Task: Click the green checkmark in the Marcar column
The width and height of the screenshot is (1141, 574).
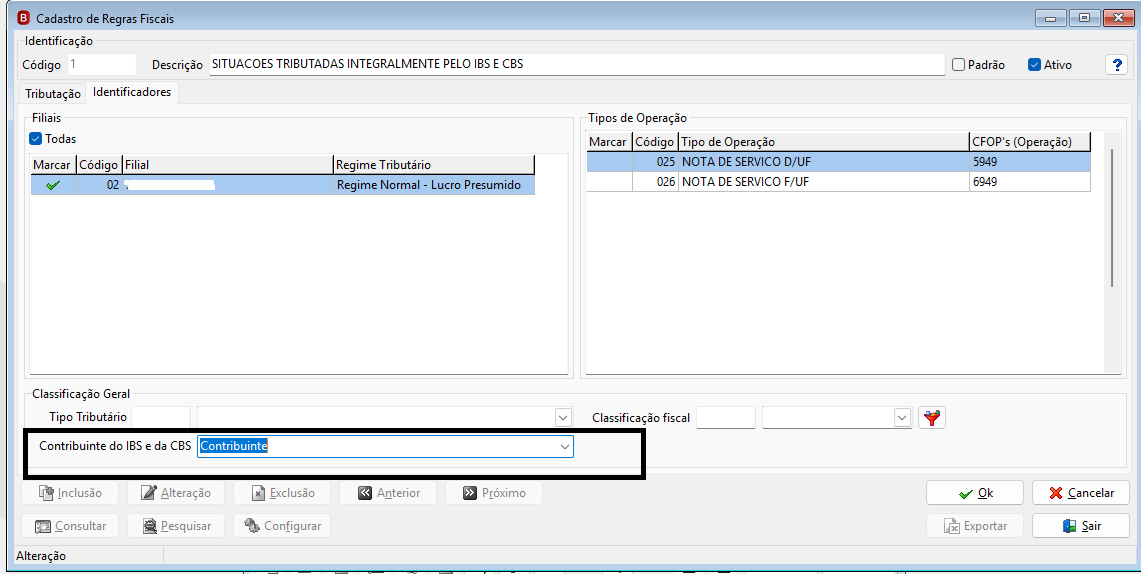Action: pyautogui.click(x=52, y=186)
